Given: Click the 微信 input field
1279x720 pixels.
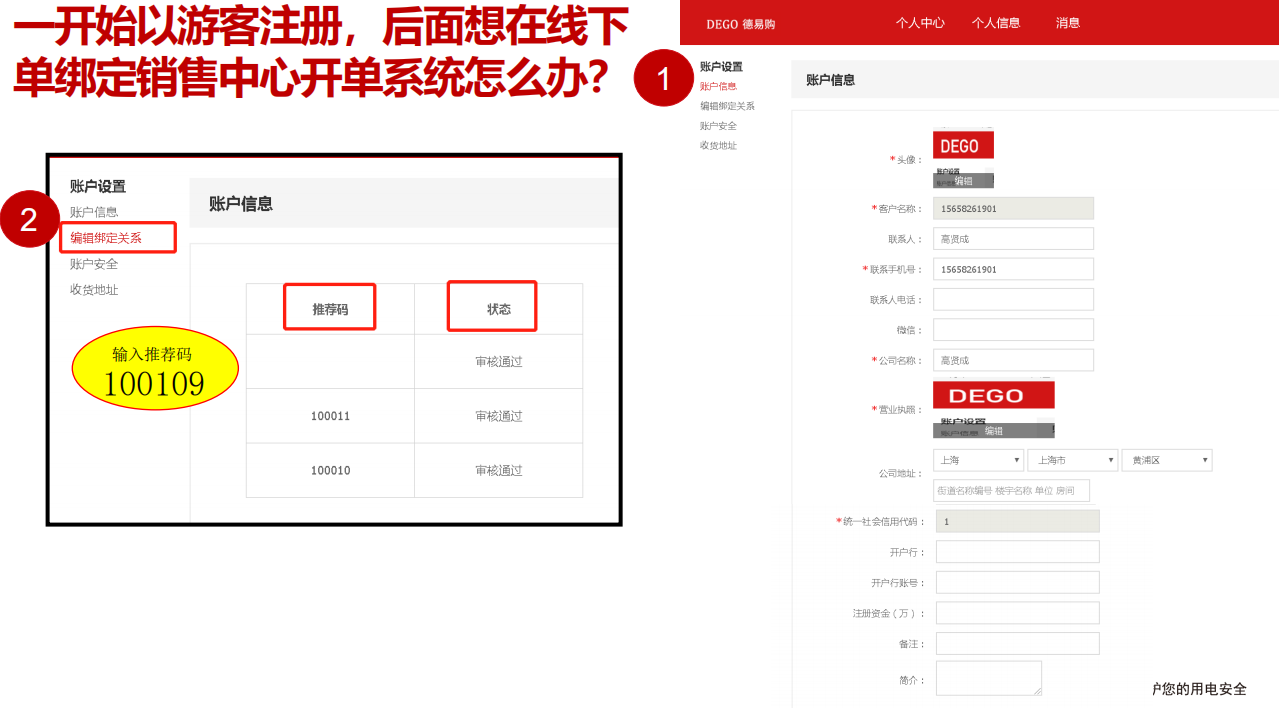Looking at the screenshot, I should [x=1013, y=330].
